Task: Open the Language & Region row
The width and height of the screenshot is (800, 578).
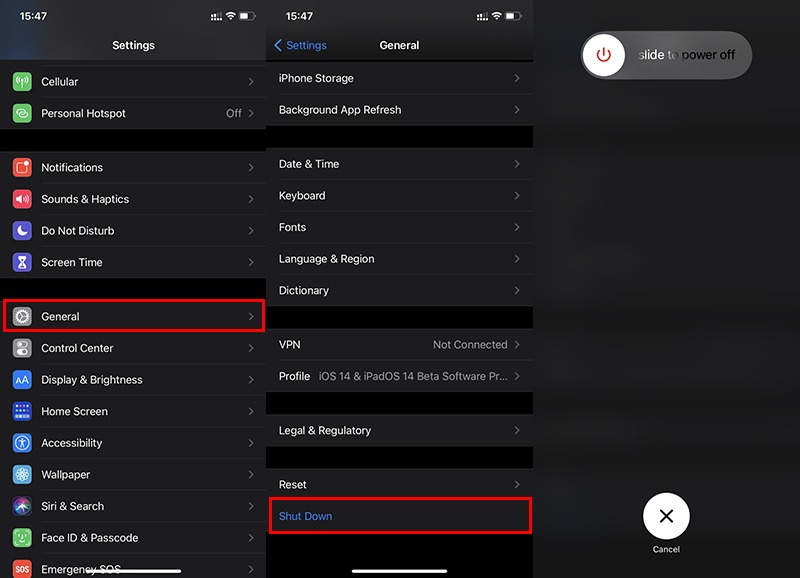Action: pyautogui.click(x=400, y=259)
